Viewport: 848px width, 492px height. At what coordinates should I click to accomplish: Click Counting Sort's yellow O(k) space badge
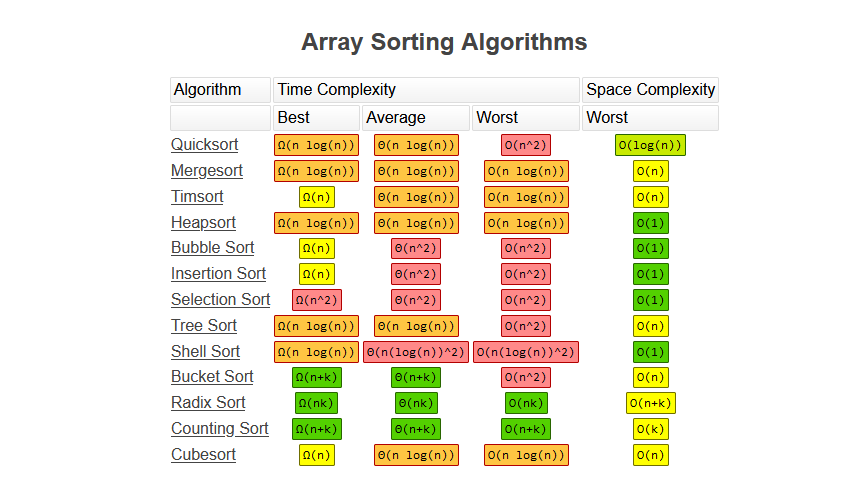click(x=651, y=429)
